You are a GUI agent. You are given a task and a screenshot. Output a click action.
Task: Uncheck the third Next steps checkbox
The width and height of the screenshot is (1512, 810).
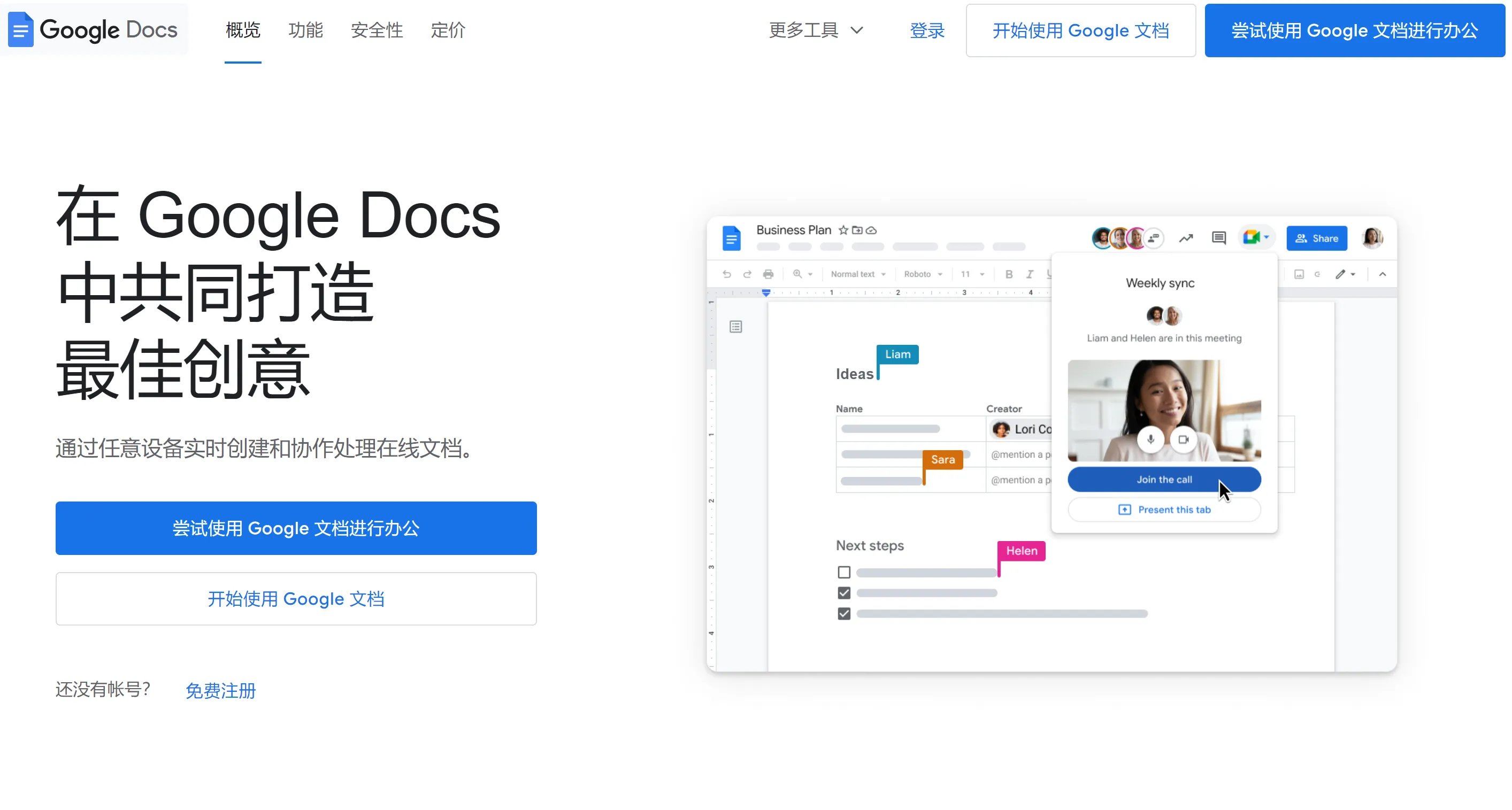pyautogui.click(x=843, y=613)
